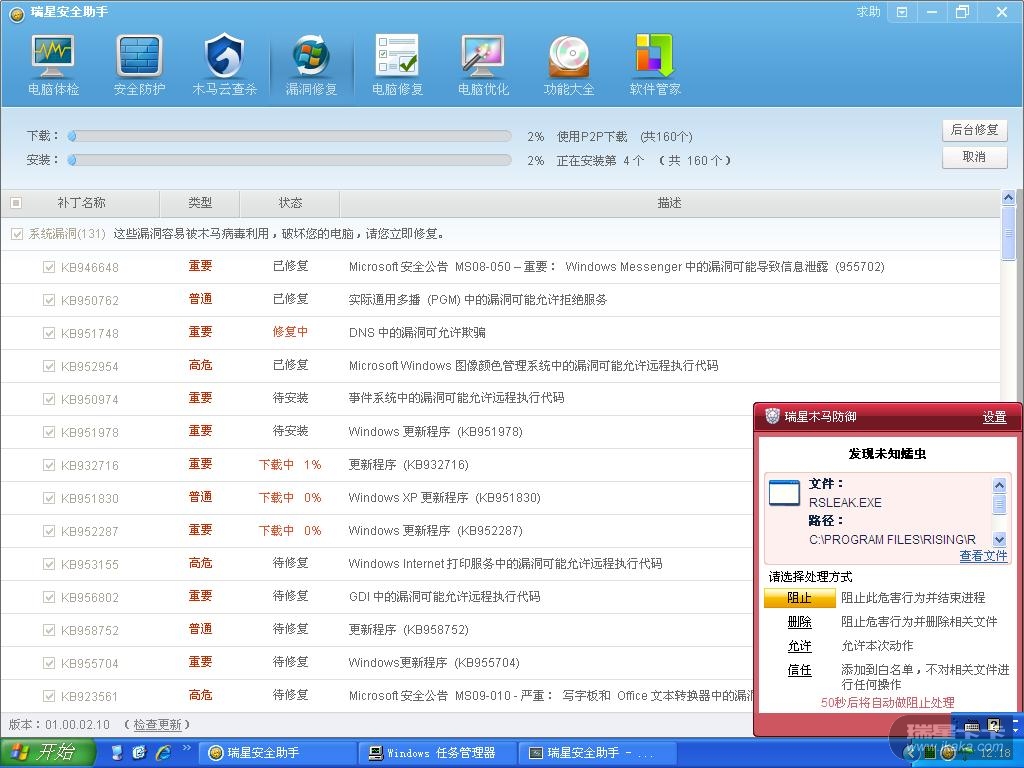Toggle the checkbox for patch KB946648
This screenshot has height=768, width=1024.
[x=49, y=267]
